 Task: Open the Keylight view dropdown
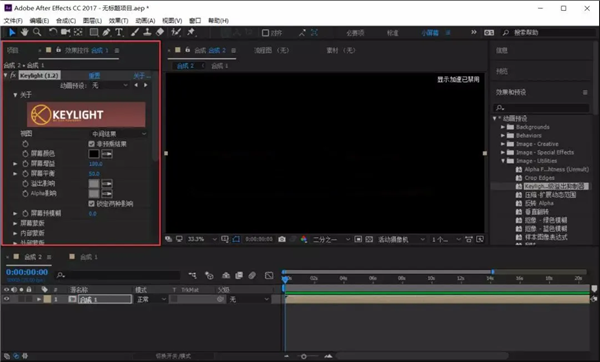click(119, 134)
